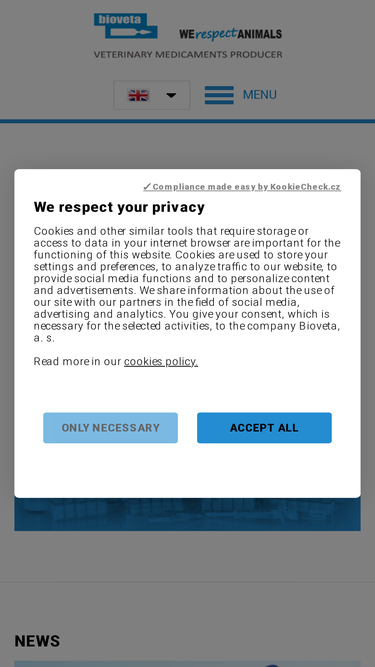Click the We respect your privacy heading
375x667 pixels.
119,207
